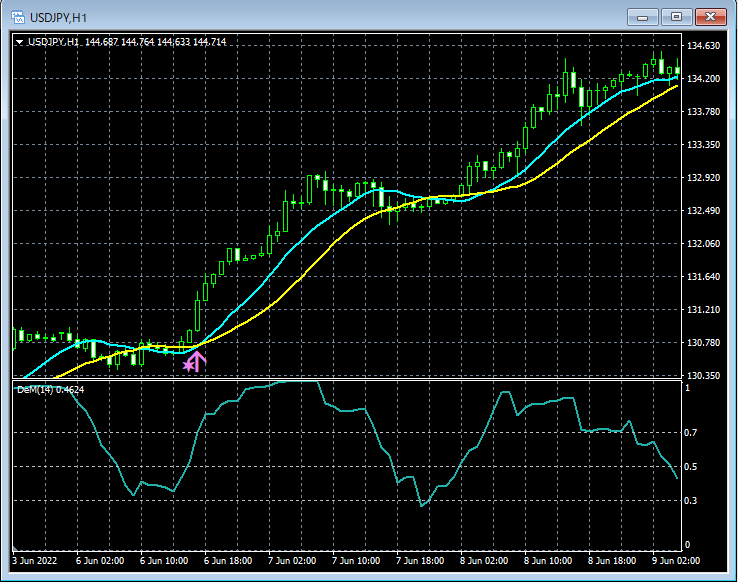The image size is (739, 582).
Task: Select the pink star marker beside the arrow
Action: pyautogui.click(x=187, y=366)
